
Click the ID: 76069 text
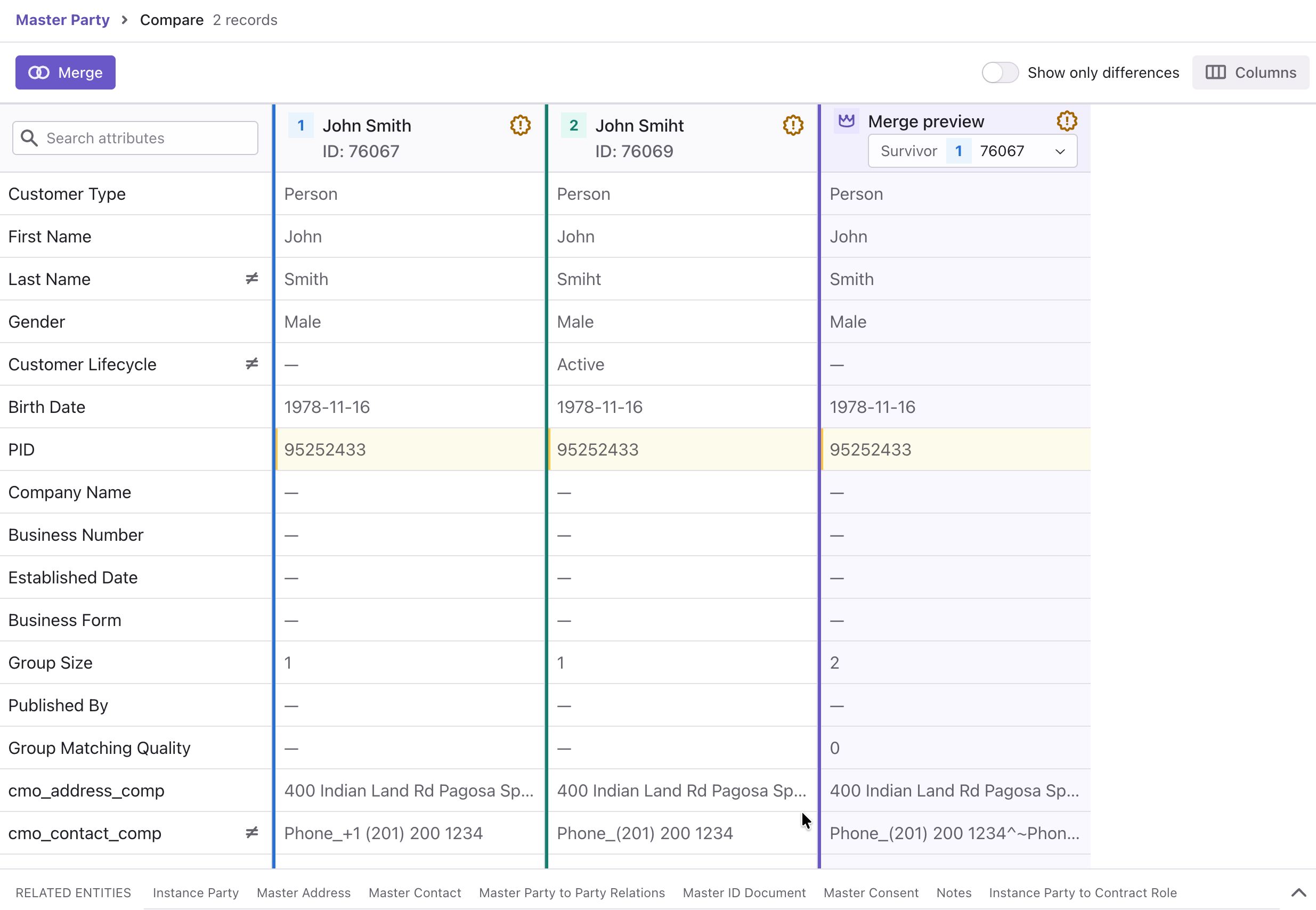click(634, 151)
